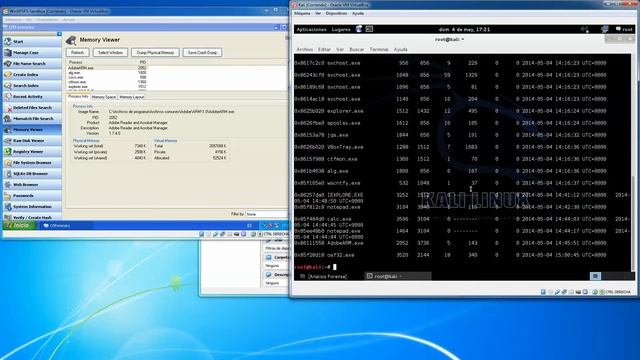The width and height of the screenshot is (640, 360).
Task: Select ctfmon.exe row in process list
Action: point(107,82)
